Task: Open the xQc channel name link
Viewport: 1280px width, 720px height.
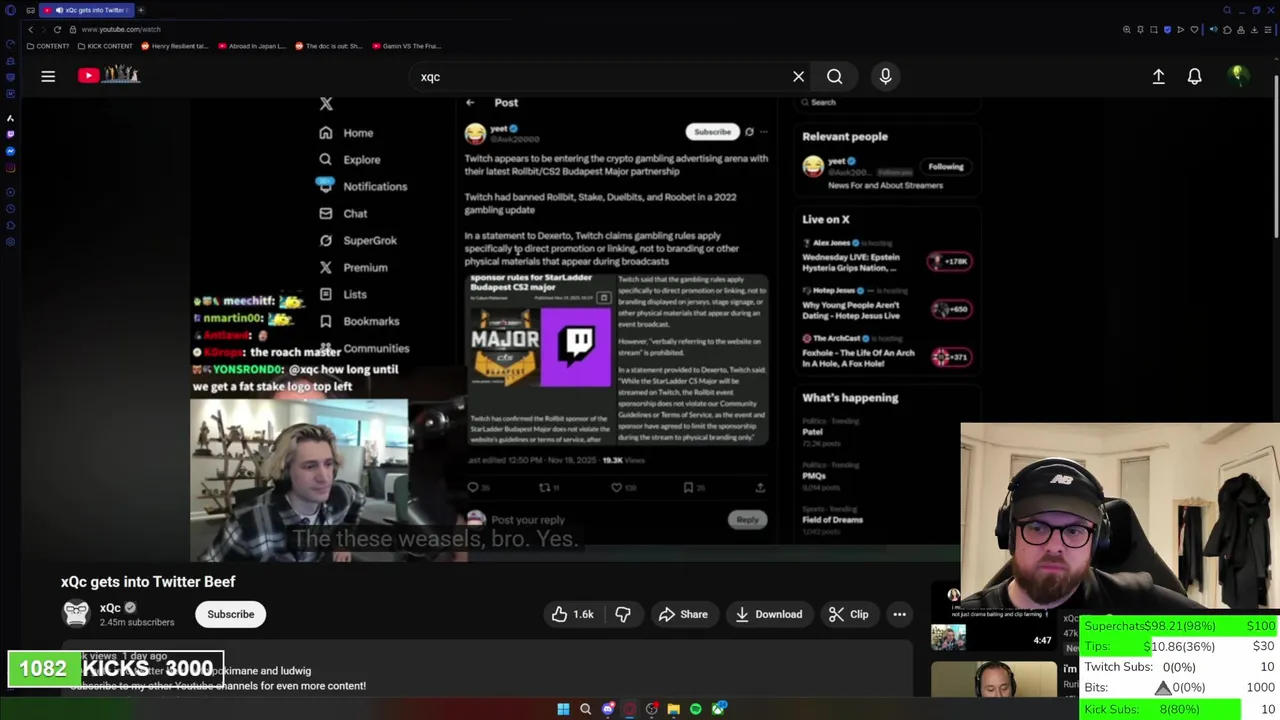Action: coord(110,607)
